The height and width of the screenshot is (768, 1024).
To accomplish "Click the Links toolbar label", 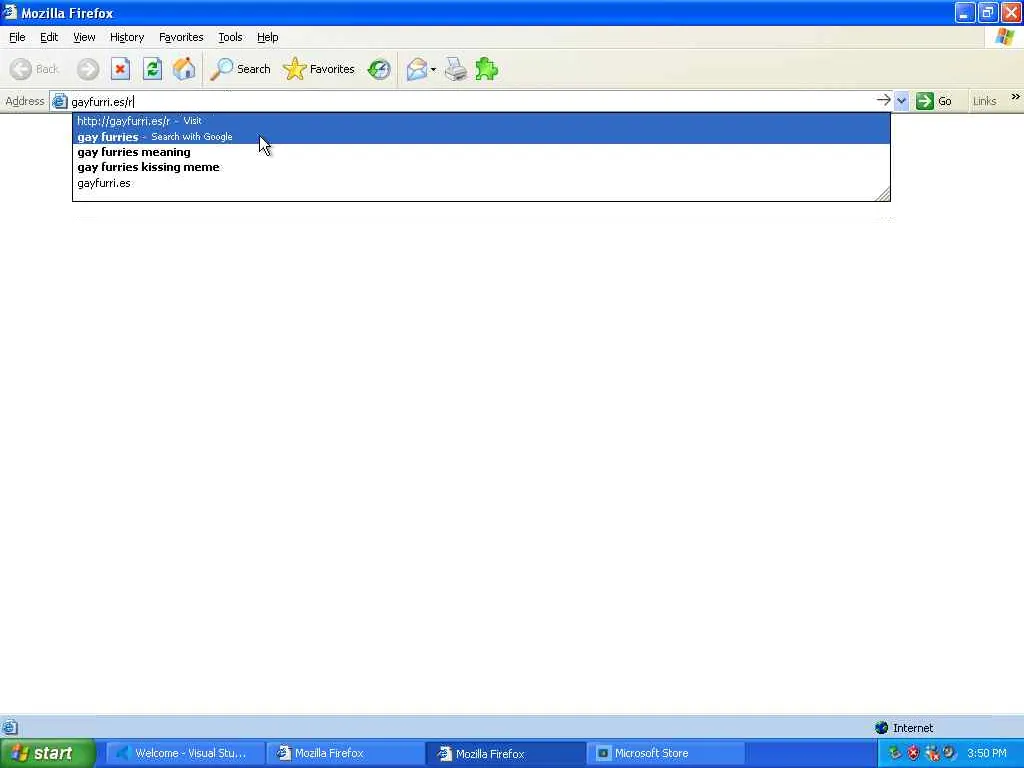I will 984,101.
